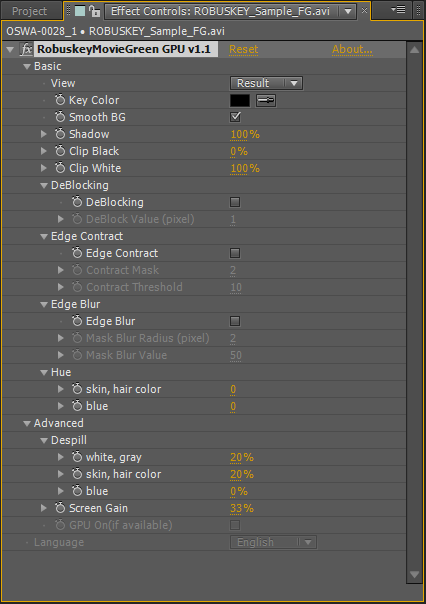This screenshot has width=426, height=604.
Task: Toggle the fx effect switch for RobuskeyMovieGreen
Action: tap(26, 49)
